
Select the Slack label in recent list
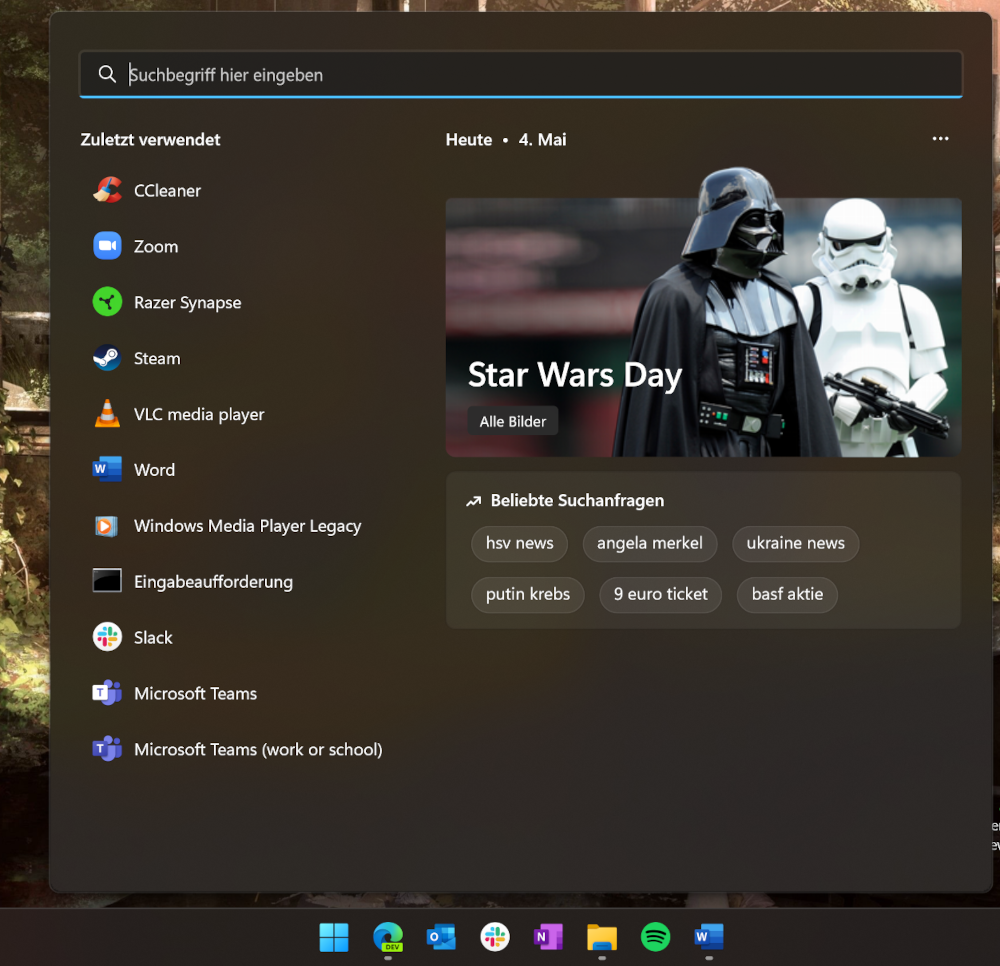coord(153,638)
